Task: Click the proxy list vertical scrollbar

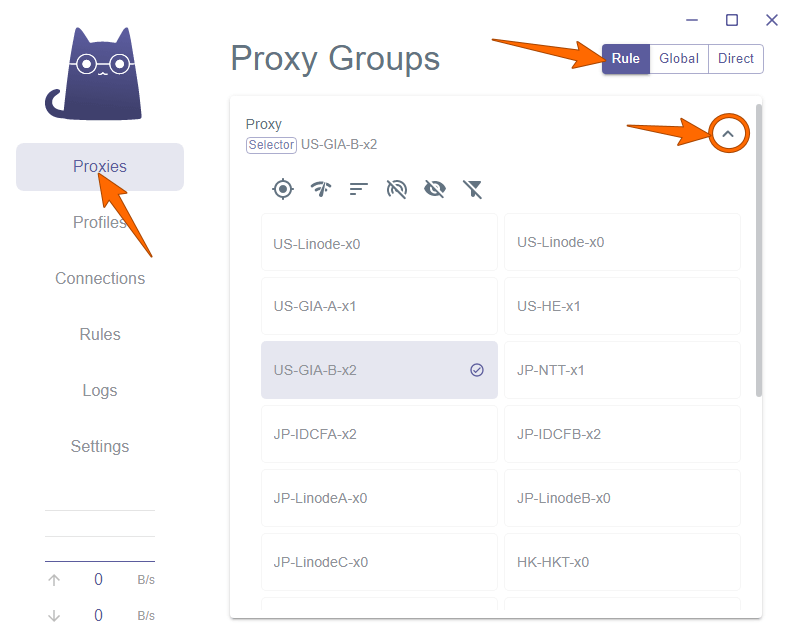Action: (759, 250)
